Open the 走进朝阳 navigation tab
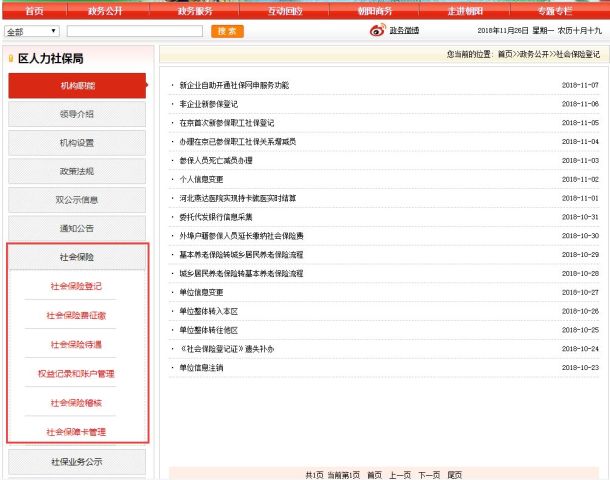 point(465,11)
